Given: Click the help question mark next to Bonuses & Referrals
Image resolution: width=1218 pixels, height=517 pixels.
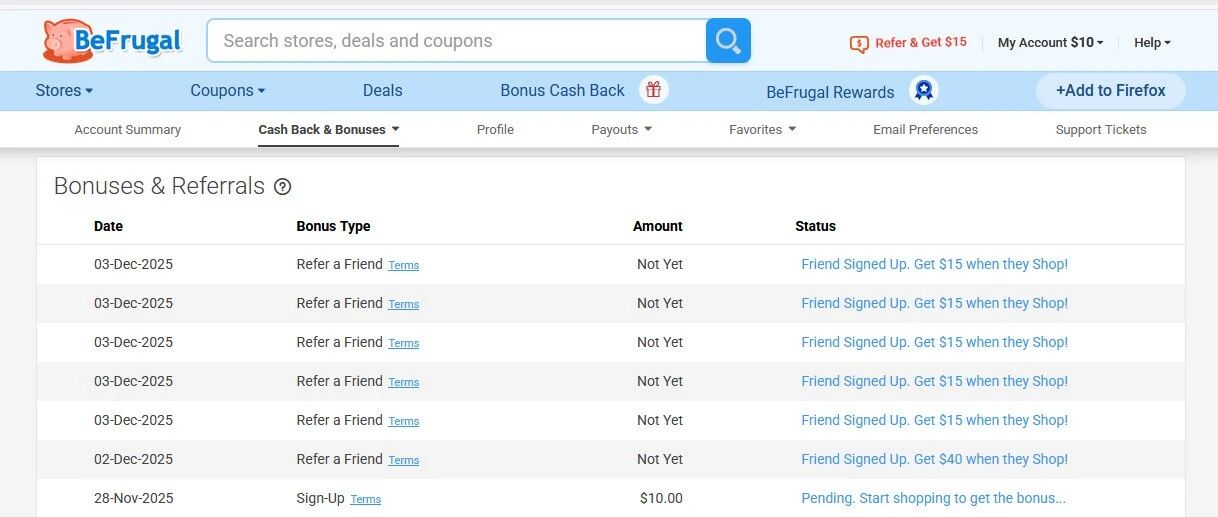Looking at the screenshot, I should pyautogui.click(x=283, y=186).
